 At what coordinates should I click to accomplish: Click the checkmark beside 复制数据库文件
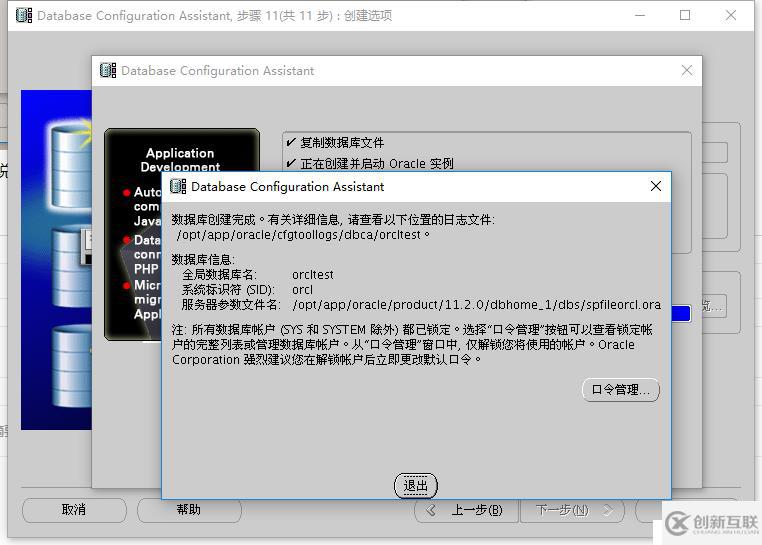click(291, 142)
